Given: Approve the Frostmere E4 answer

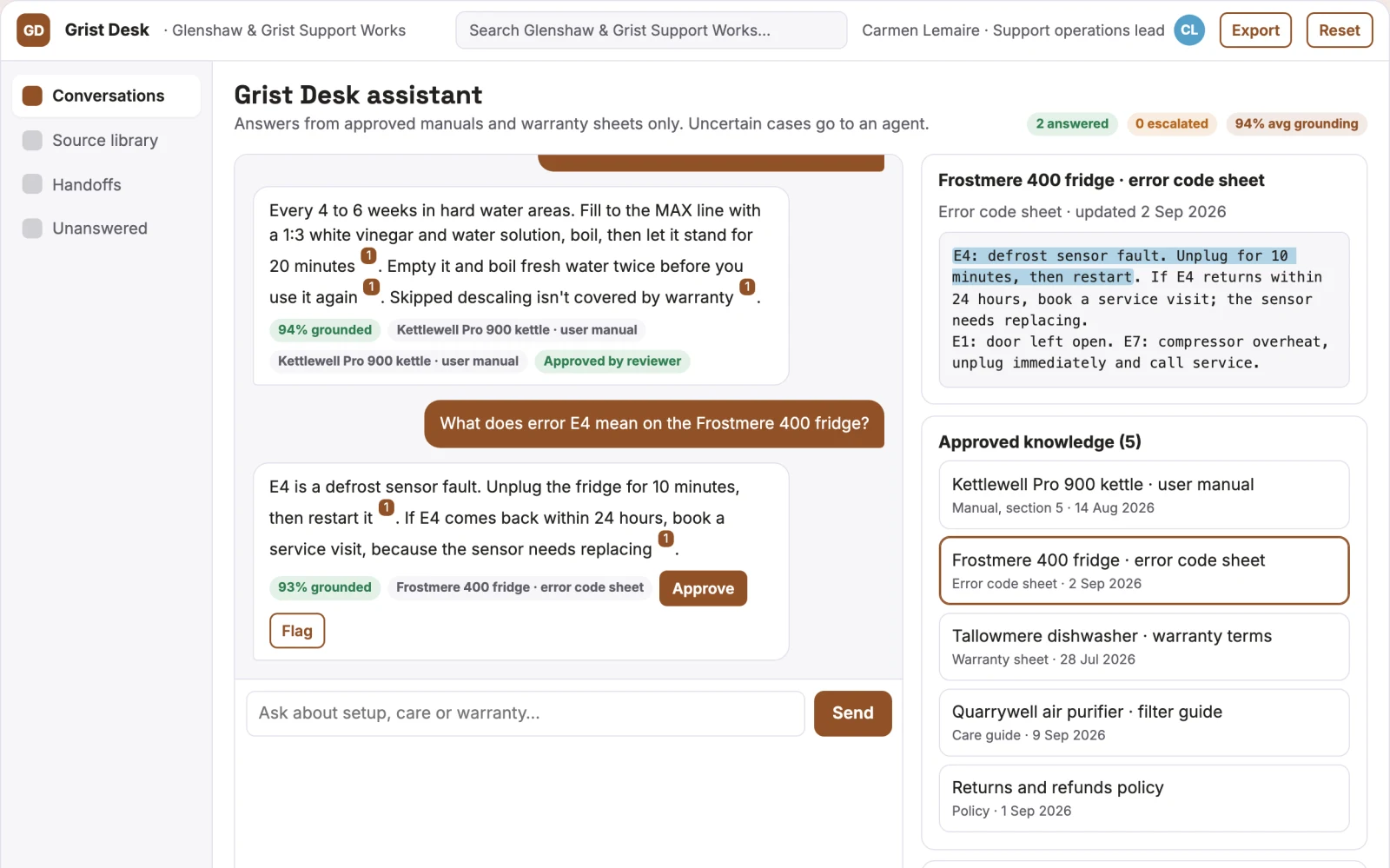Looking at the screenshot, I should [703, 588].
